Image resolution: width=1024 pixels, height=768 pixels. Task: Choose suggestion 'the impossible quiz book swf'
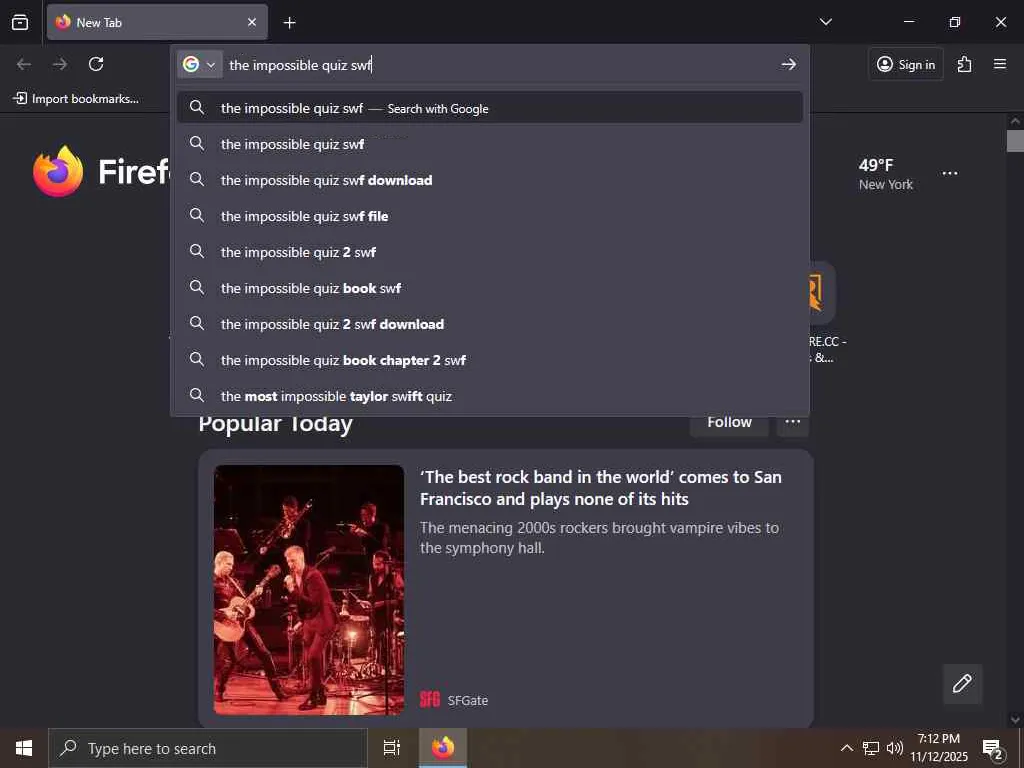tap(490, 287)
